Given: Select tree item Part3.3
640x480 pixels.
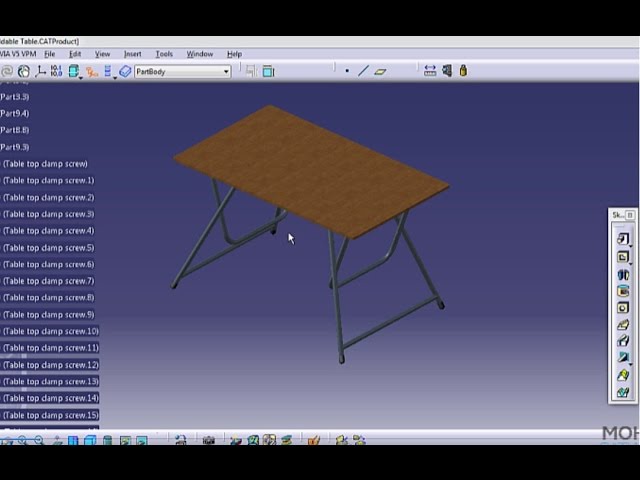Looking at the screenshot, I should [x=14, y=97].
